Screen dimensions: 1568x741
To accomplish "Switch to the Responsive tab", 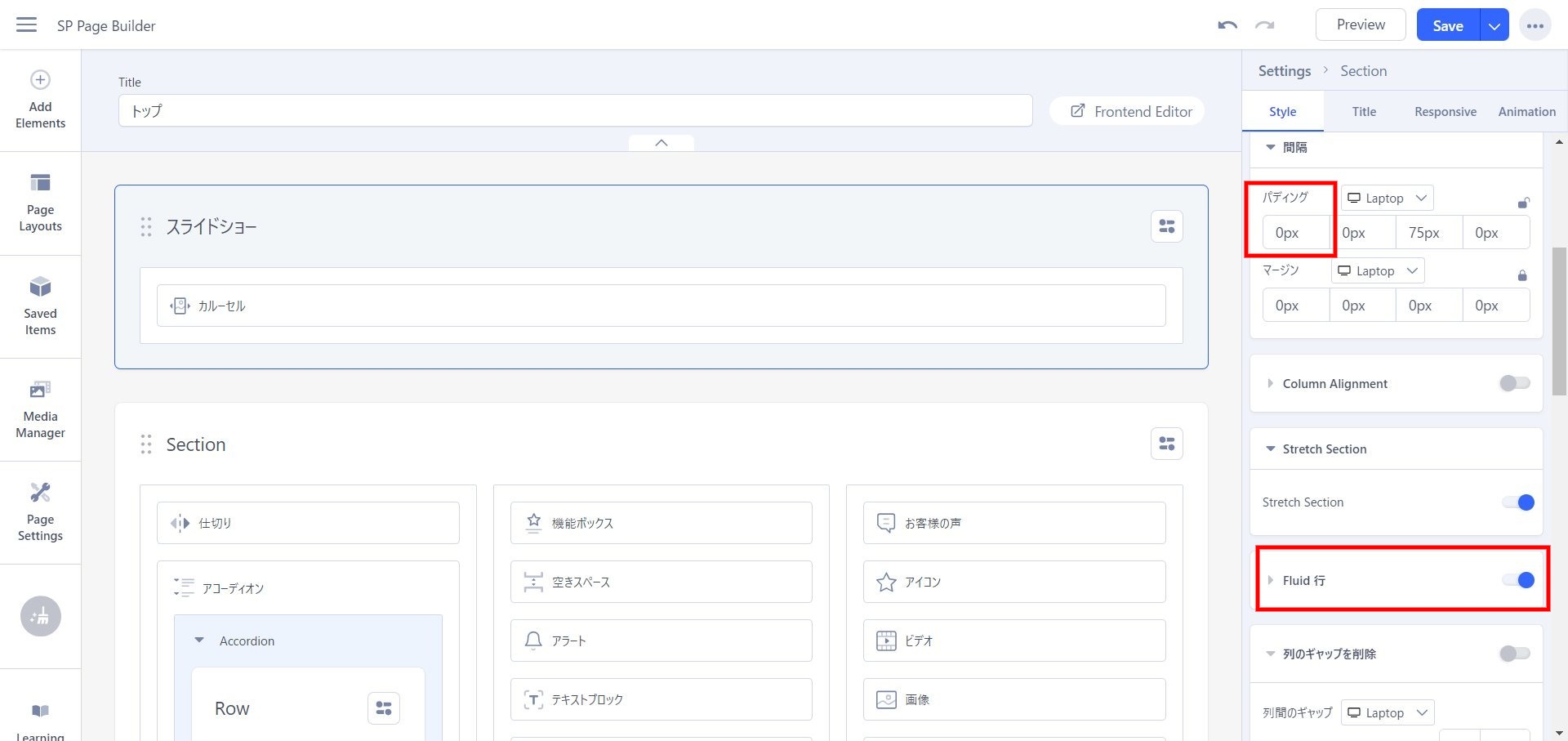I will (1445, 112).
